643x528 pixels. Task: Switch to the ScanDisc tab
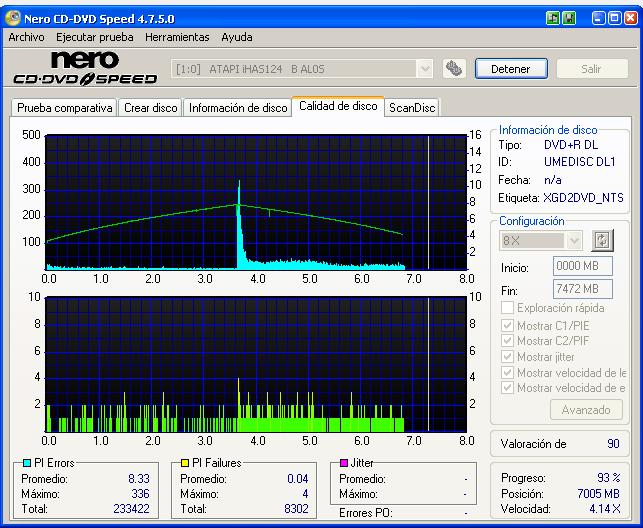[413, 108]
